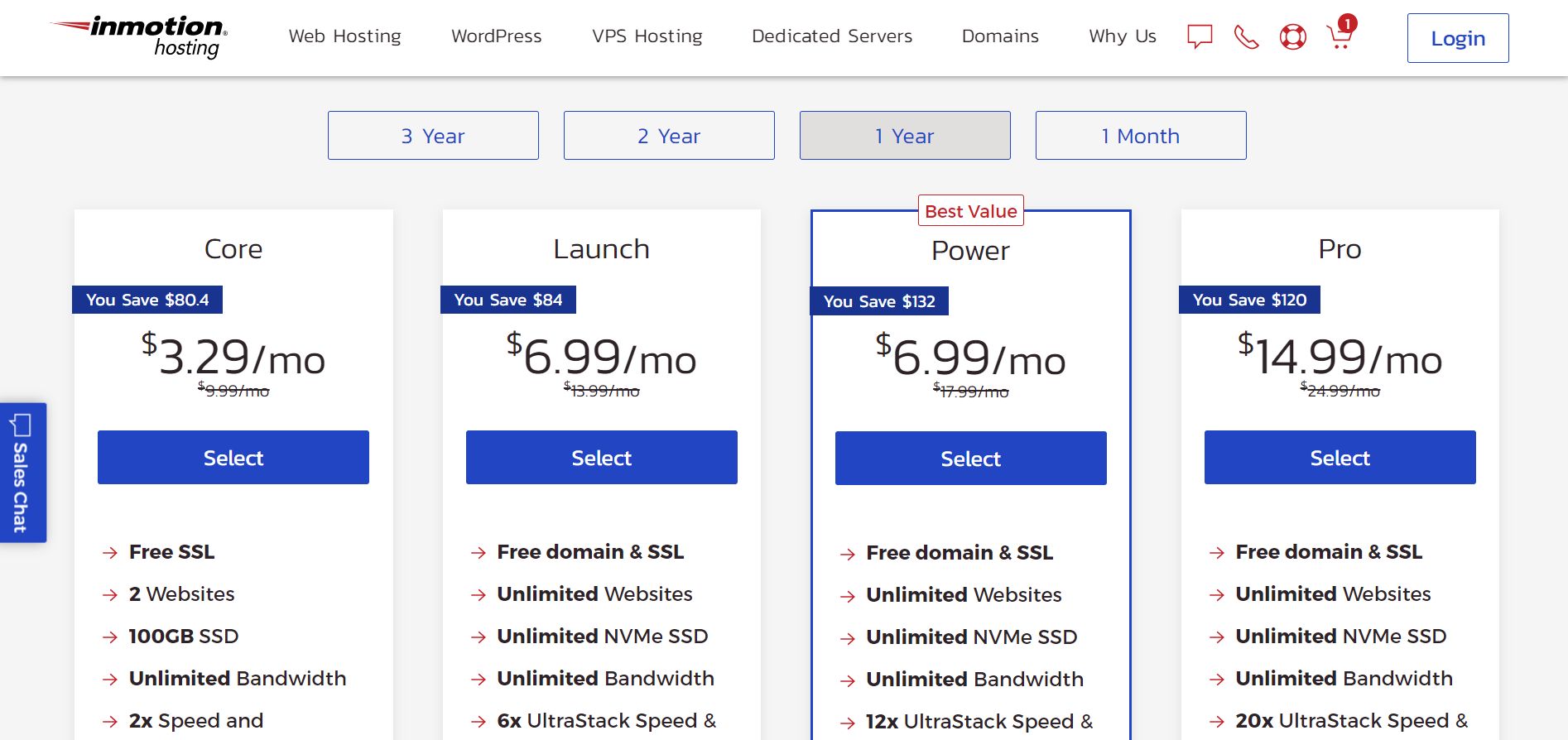The width and height of the screenshot is (1568, 740).
Task: Open the WordPress menu
Action: point(497,36)
